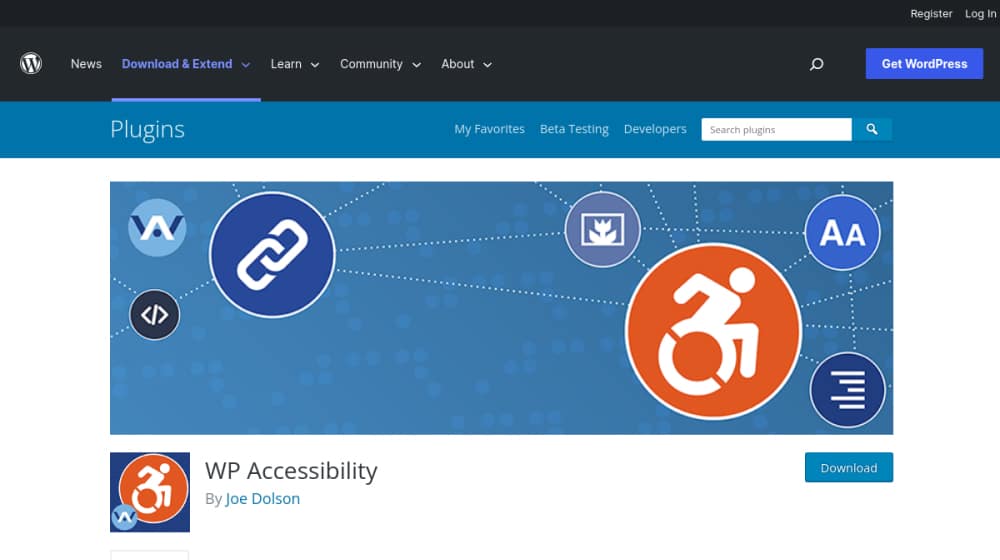Open the About menu

tap(457, 64)
